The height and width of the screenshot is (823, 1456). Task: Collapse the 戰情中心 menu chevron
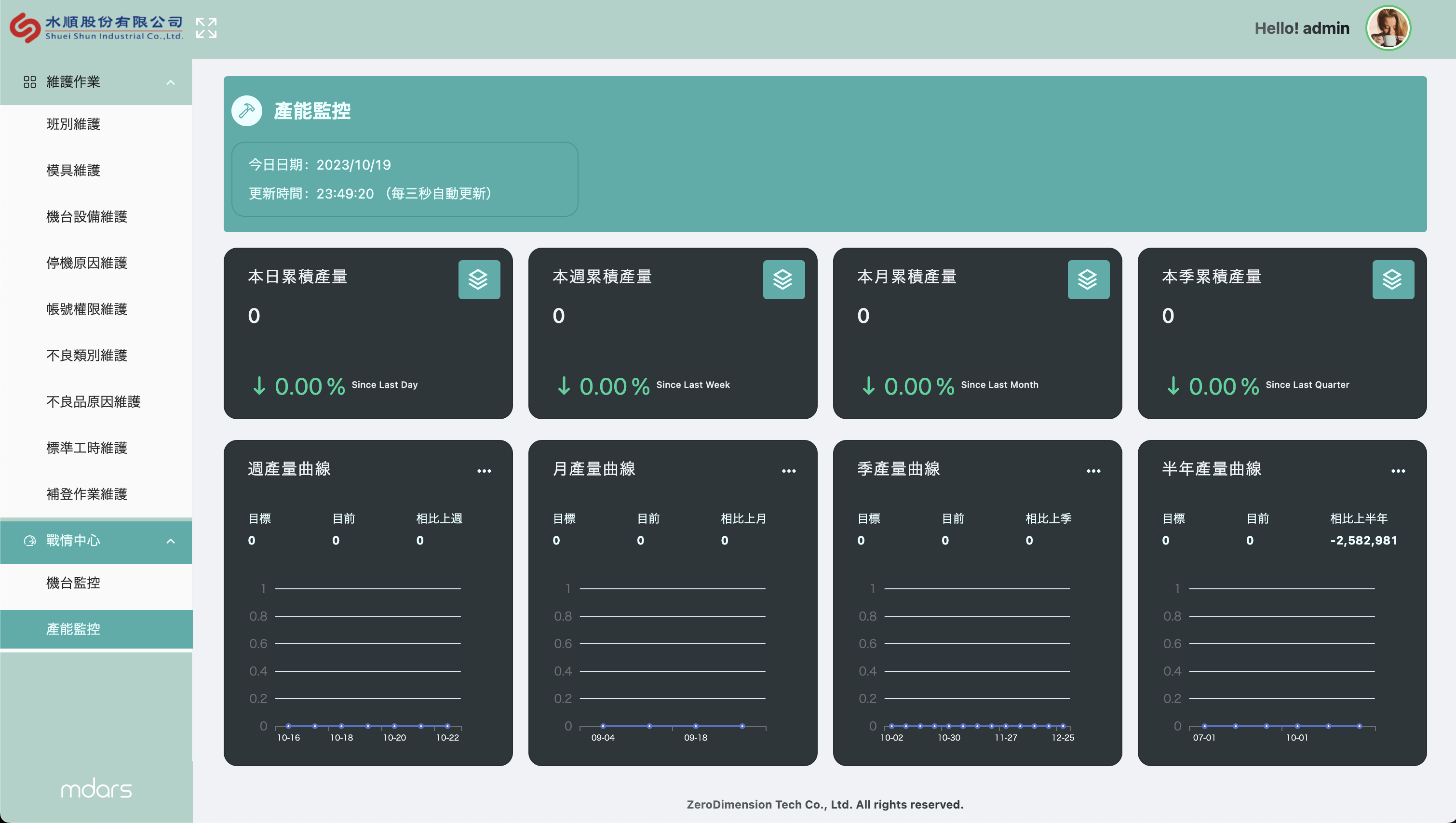170,542
